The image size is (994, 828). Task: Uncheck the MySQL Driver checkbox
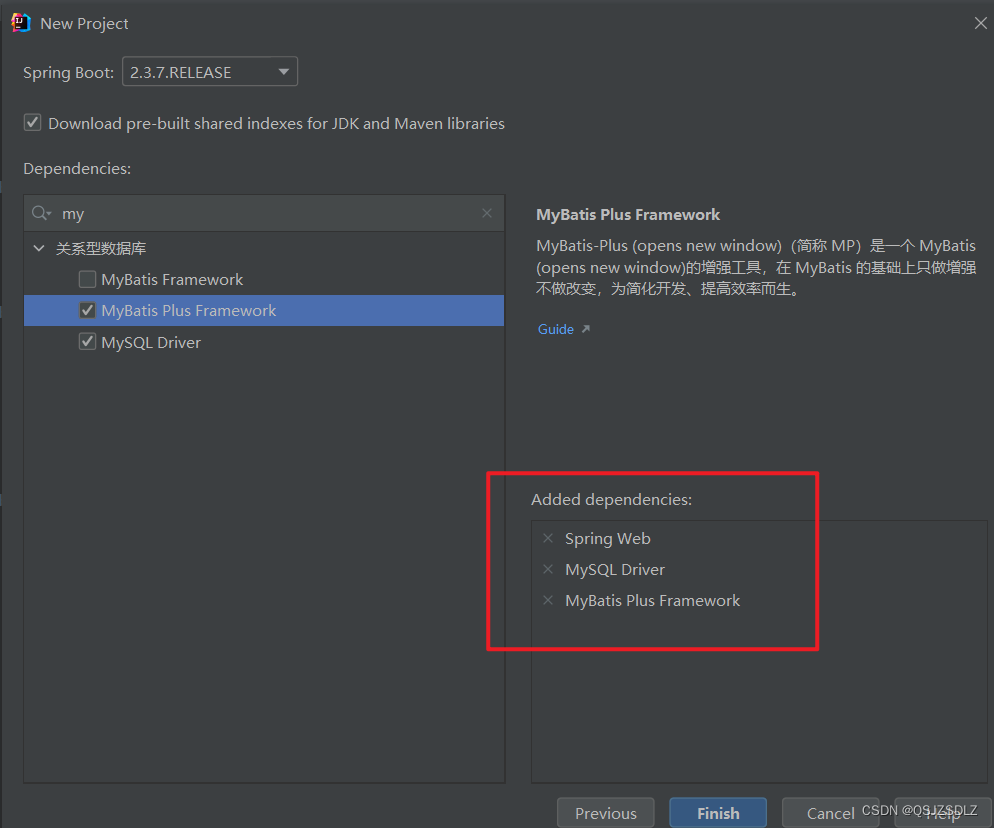87,342
